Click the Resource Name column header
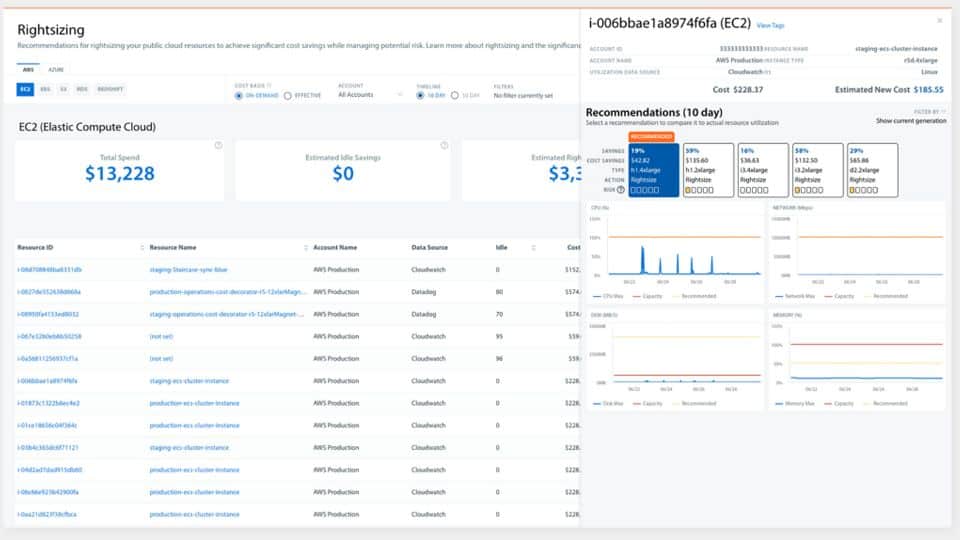 [x=173, y=247]
